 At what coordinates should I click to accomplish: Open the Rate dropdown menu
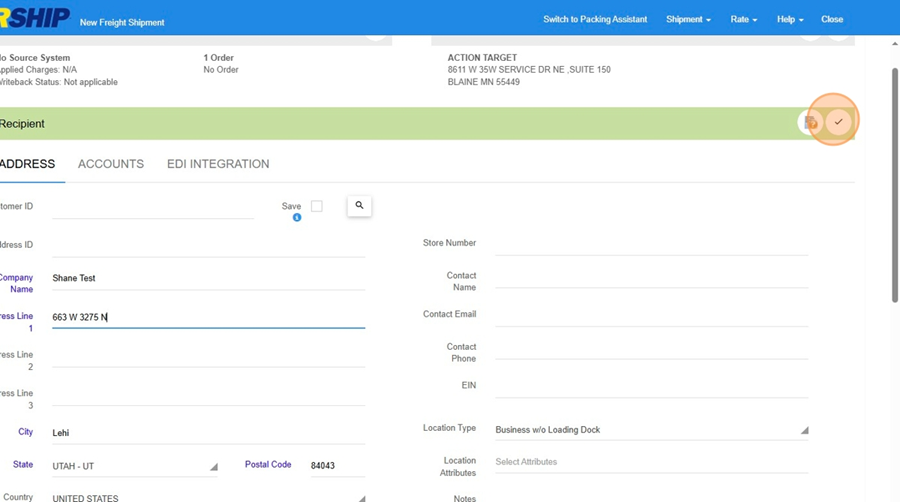(x=743, y=19)
